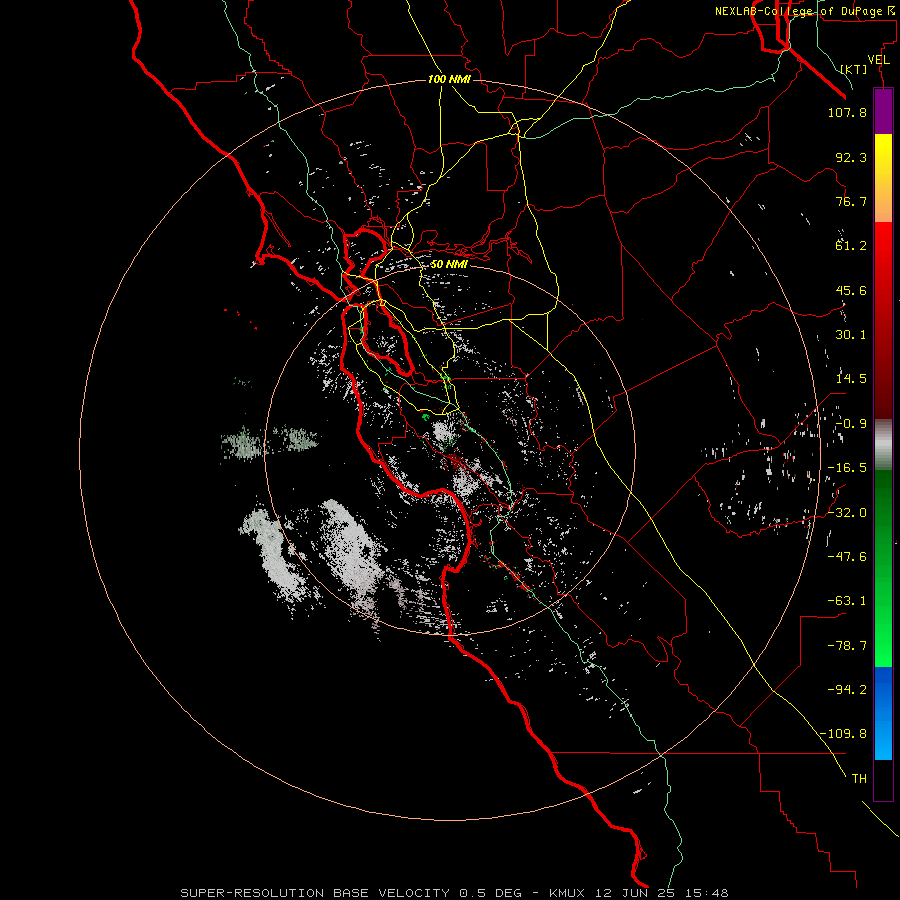Click the 100 NMI range ring label

click(x=449, y=79)
